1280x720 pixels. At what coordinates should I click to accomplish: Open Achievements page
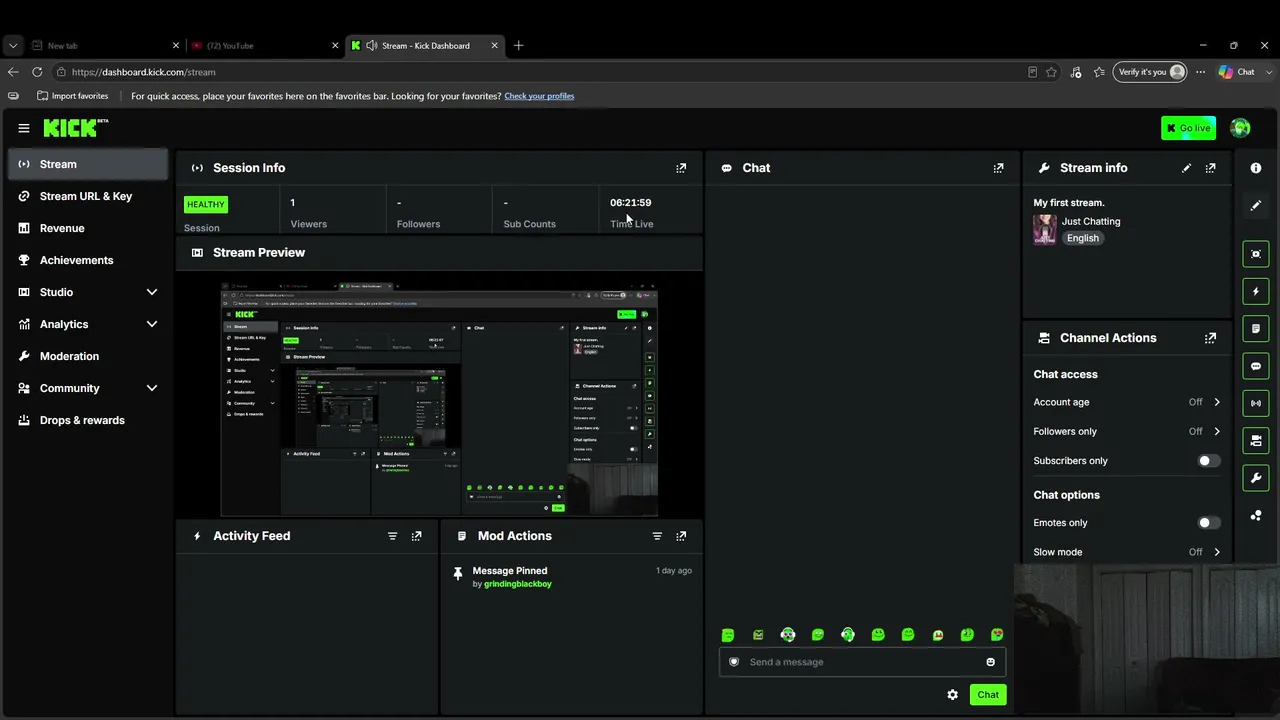pyautogui.click(x=88, y=260)
